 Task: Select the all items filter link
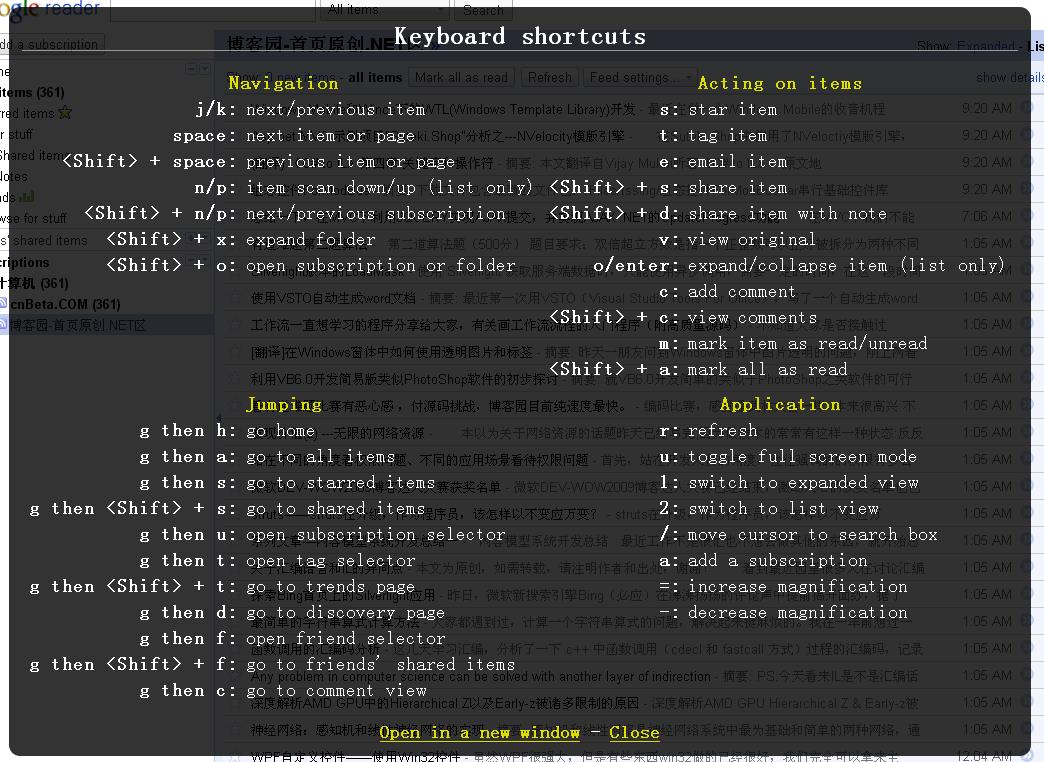tap(375, 78)
